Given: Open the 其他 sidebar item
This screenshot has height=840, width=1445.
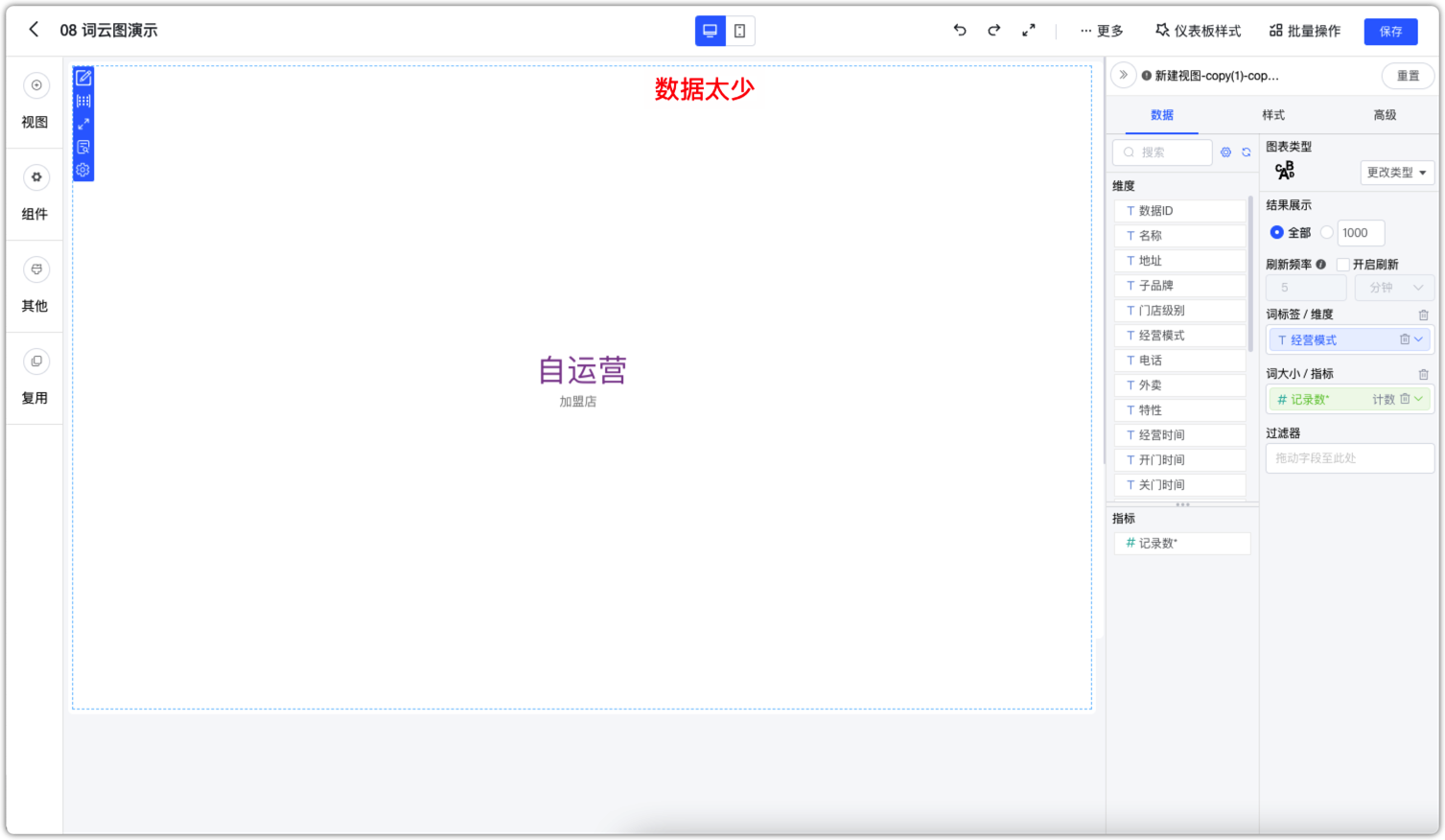Looking at the screenshot, I should point(35,285).
